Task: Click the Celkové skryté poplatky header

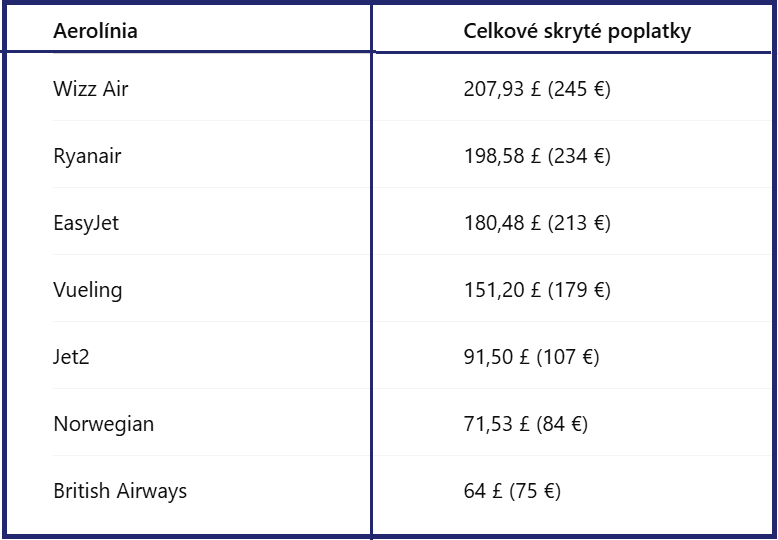Action: pyautogui.click(x=577, y=31)
